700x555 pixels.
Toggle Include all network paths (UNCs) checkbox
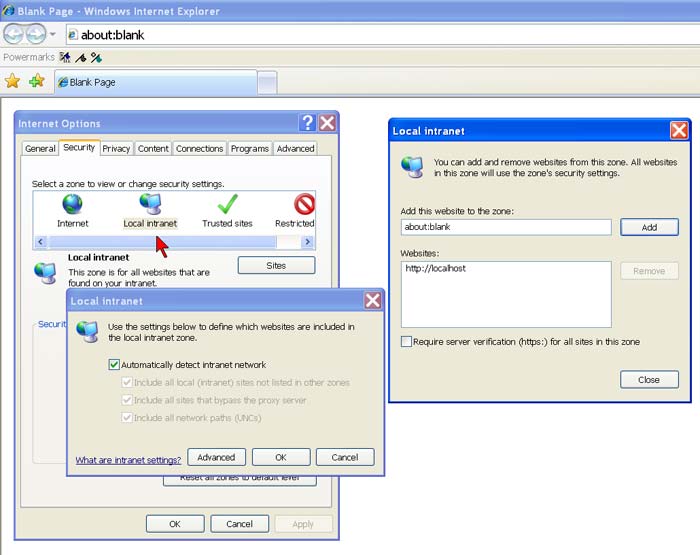127,417
